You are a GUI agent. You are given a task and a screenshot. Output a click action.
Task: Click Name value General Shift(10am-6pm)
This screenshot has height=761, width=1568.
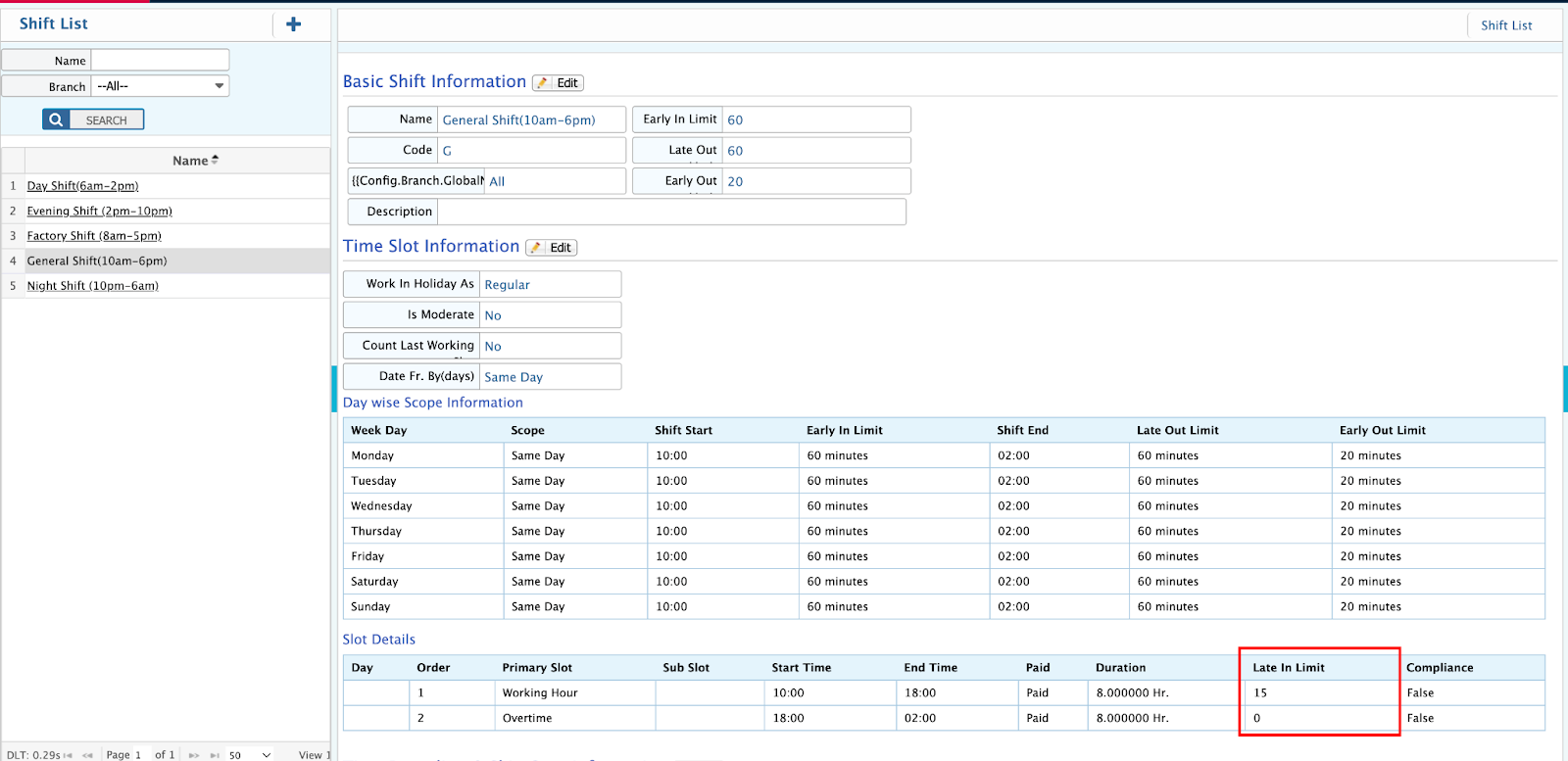[x=518, y=119]
